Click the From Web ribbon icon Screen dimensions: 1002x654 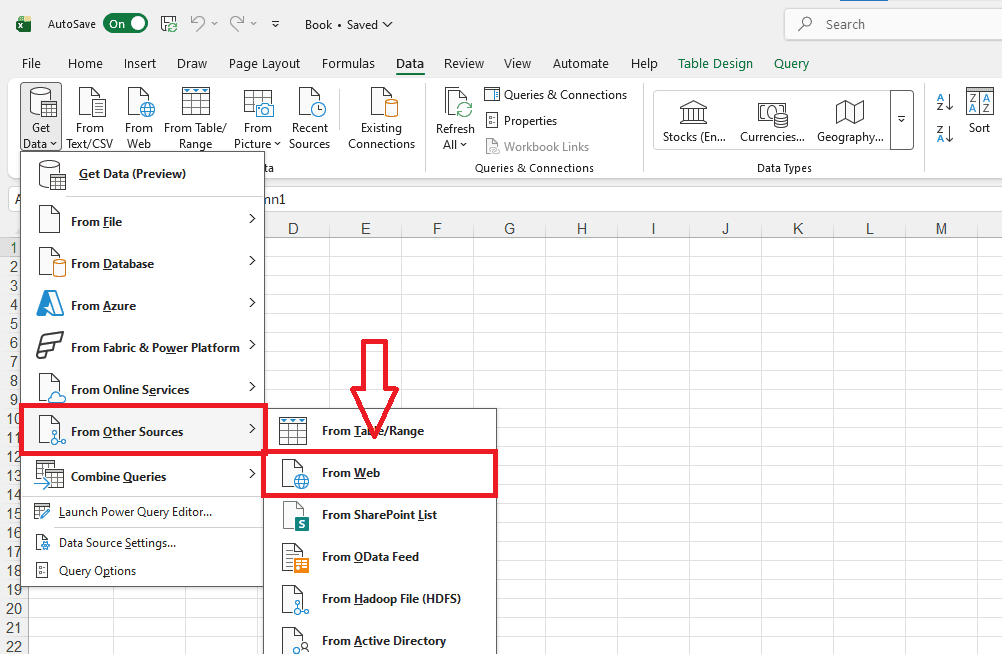(139, 118)
